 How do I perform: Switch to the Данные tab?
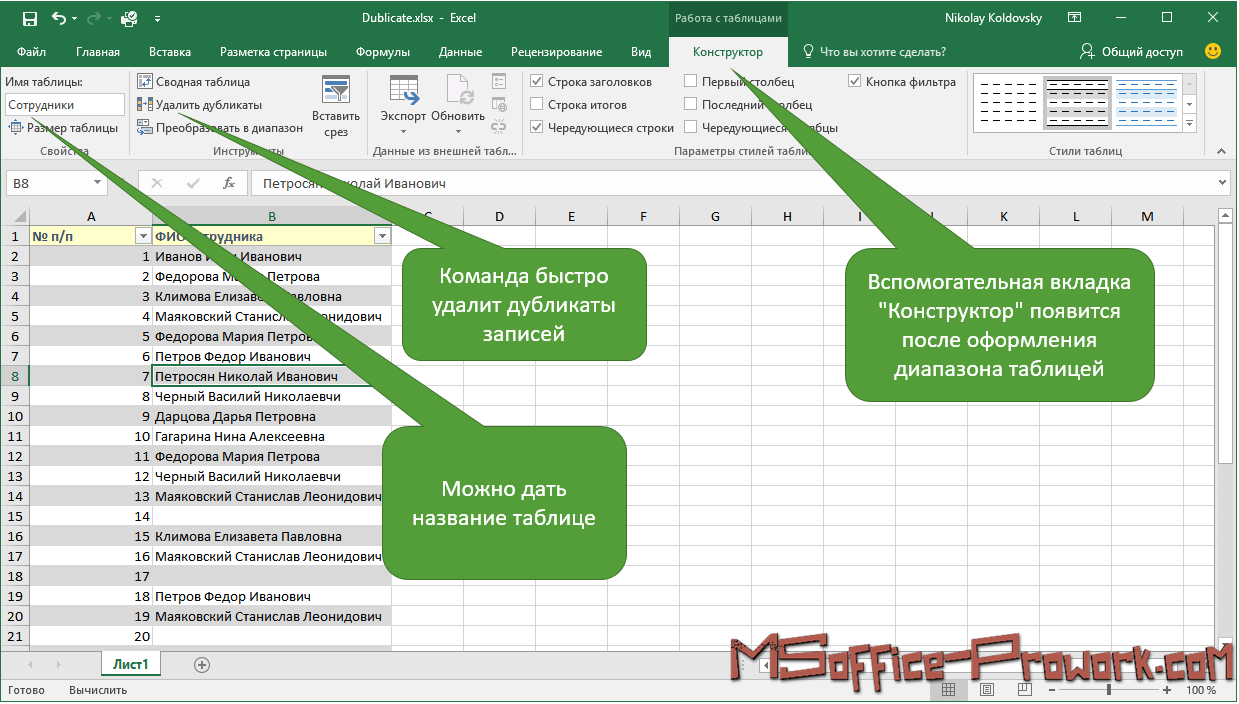460,52
